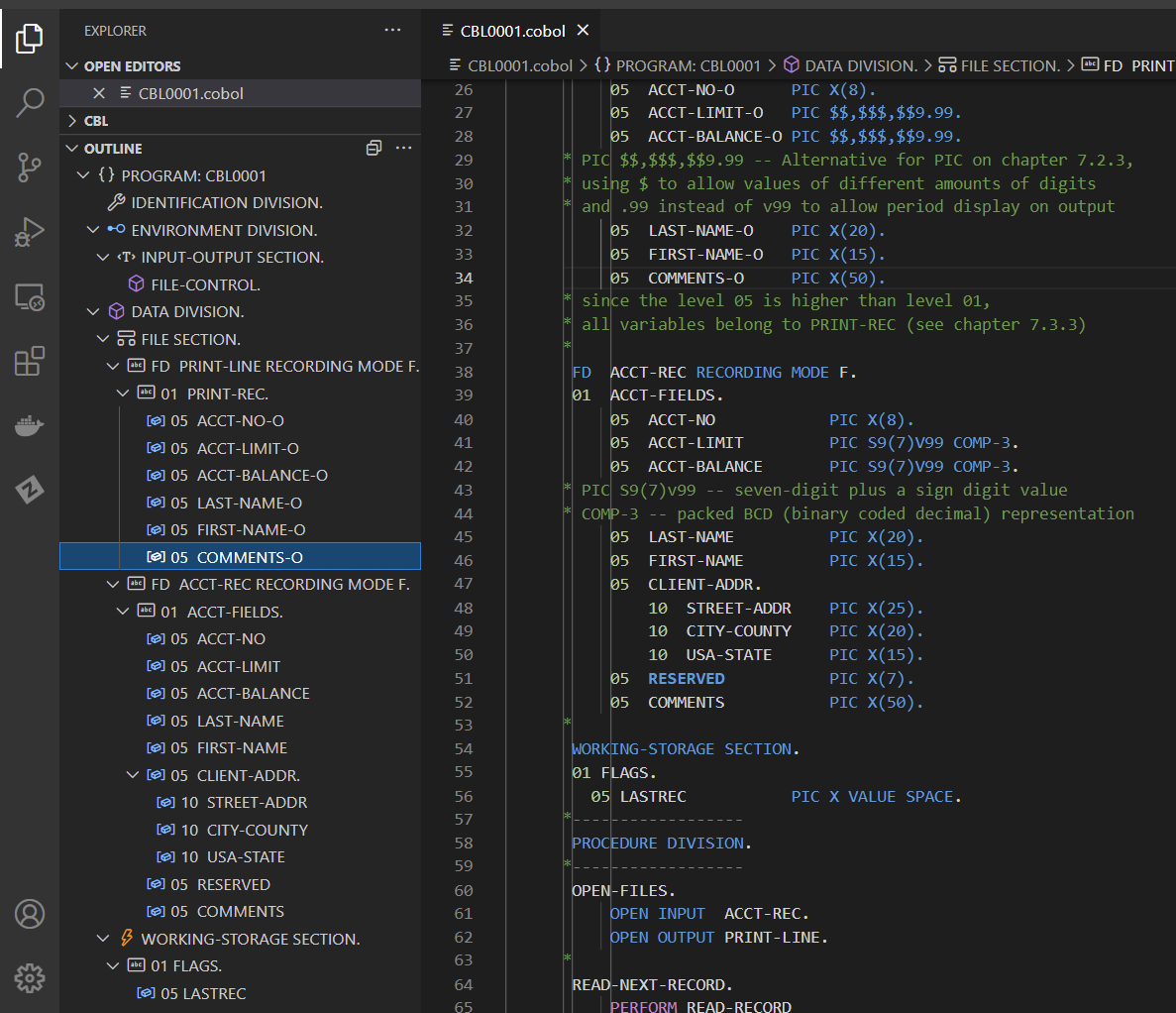Open the Remote Explorer icon

coord(30,296)
